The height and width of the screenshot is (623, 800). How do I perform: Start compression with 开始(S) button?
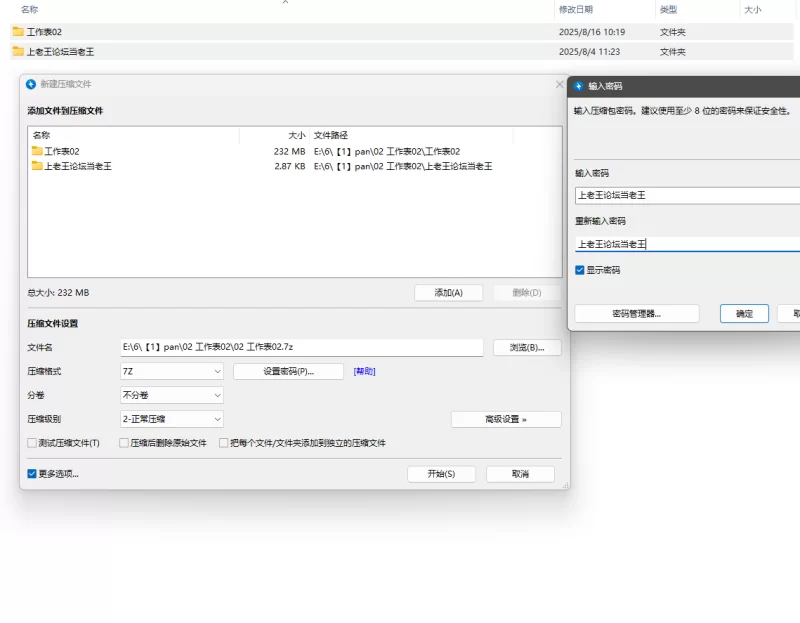click(441, 474)
